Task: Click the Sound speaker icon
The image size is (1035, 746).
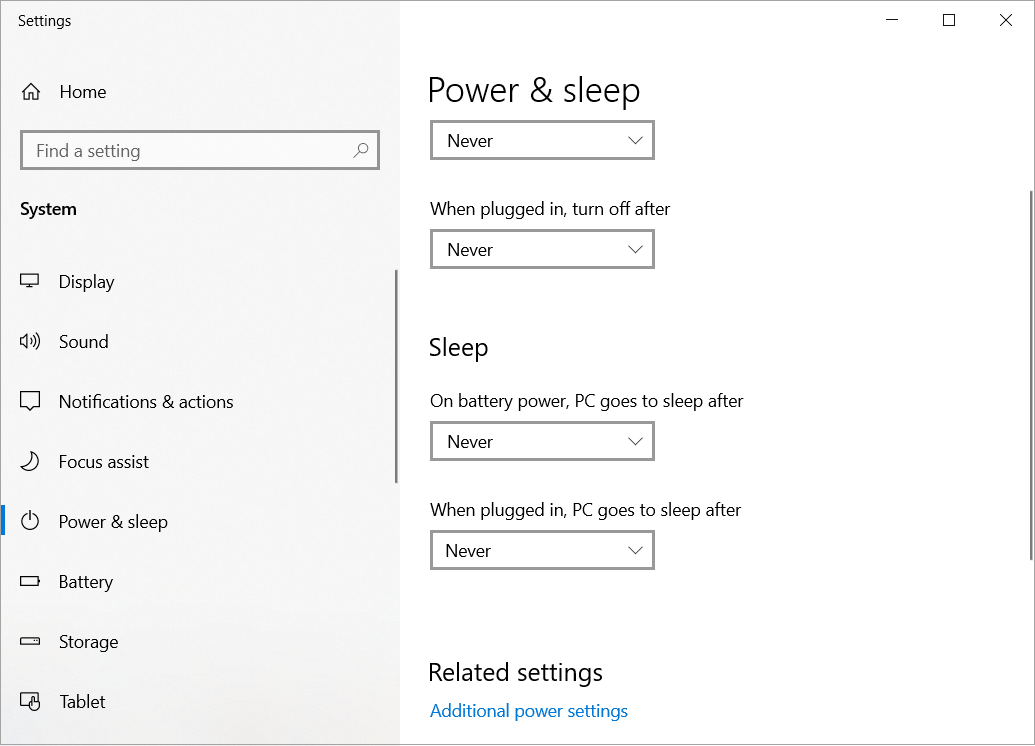Action: point(30,341)
